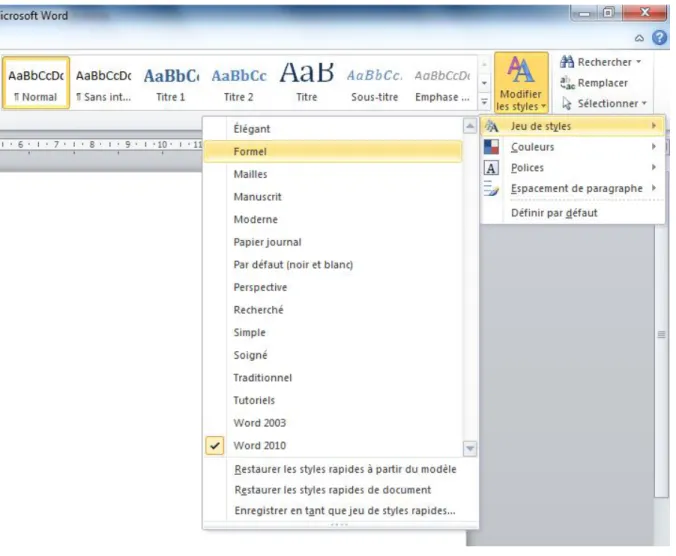
Task: Apply the Sous-titre style
Action: [375, 83]
